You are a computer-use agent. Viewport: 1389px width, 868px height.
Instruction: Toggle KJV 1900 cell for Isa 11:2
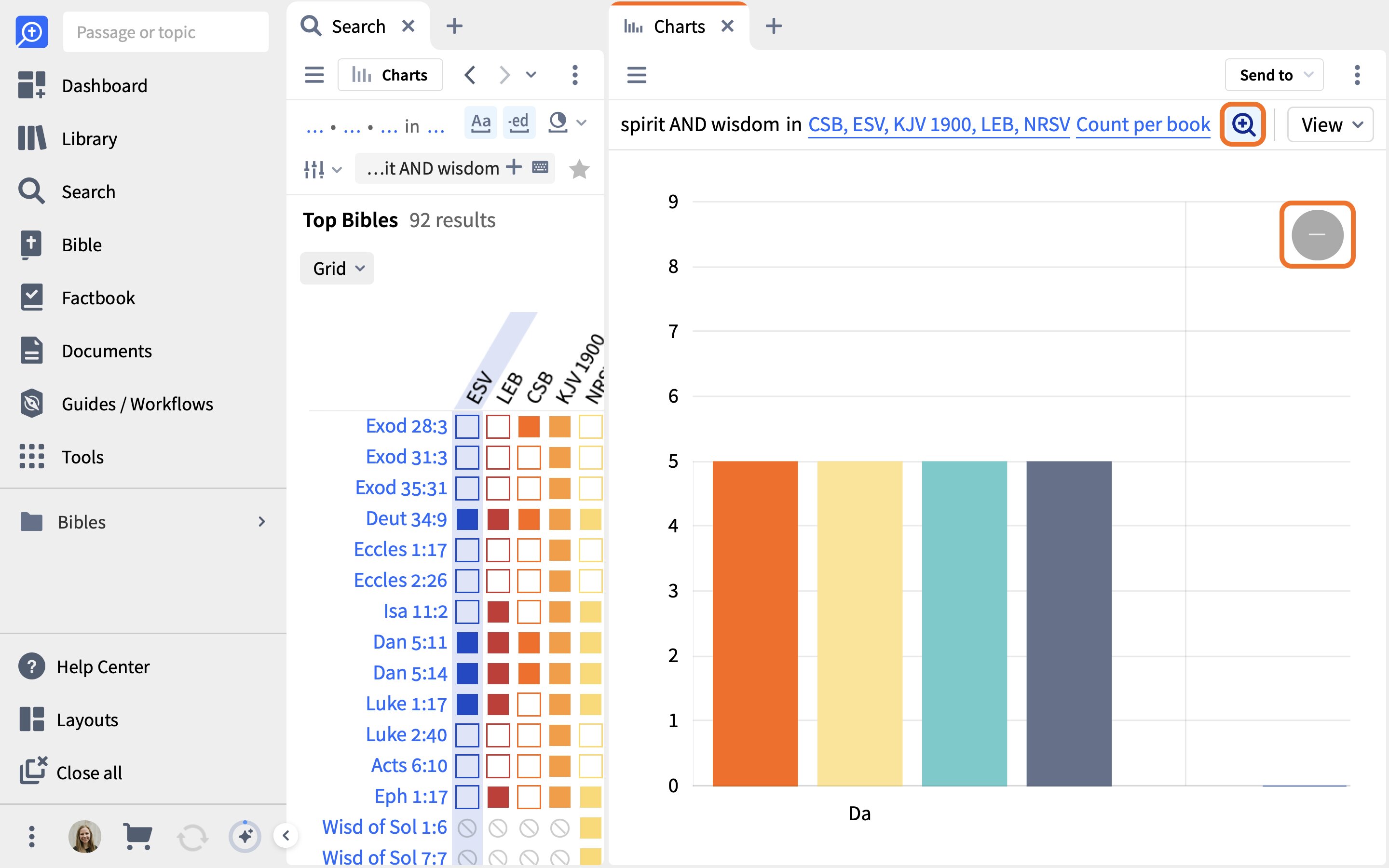[559, 611]
